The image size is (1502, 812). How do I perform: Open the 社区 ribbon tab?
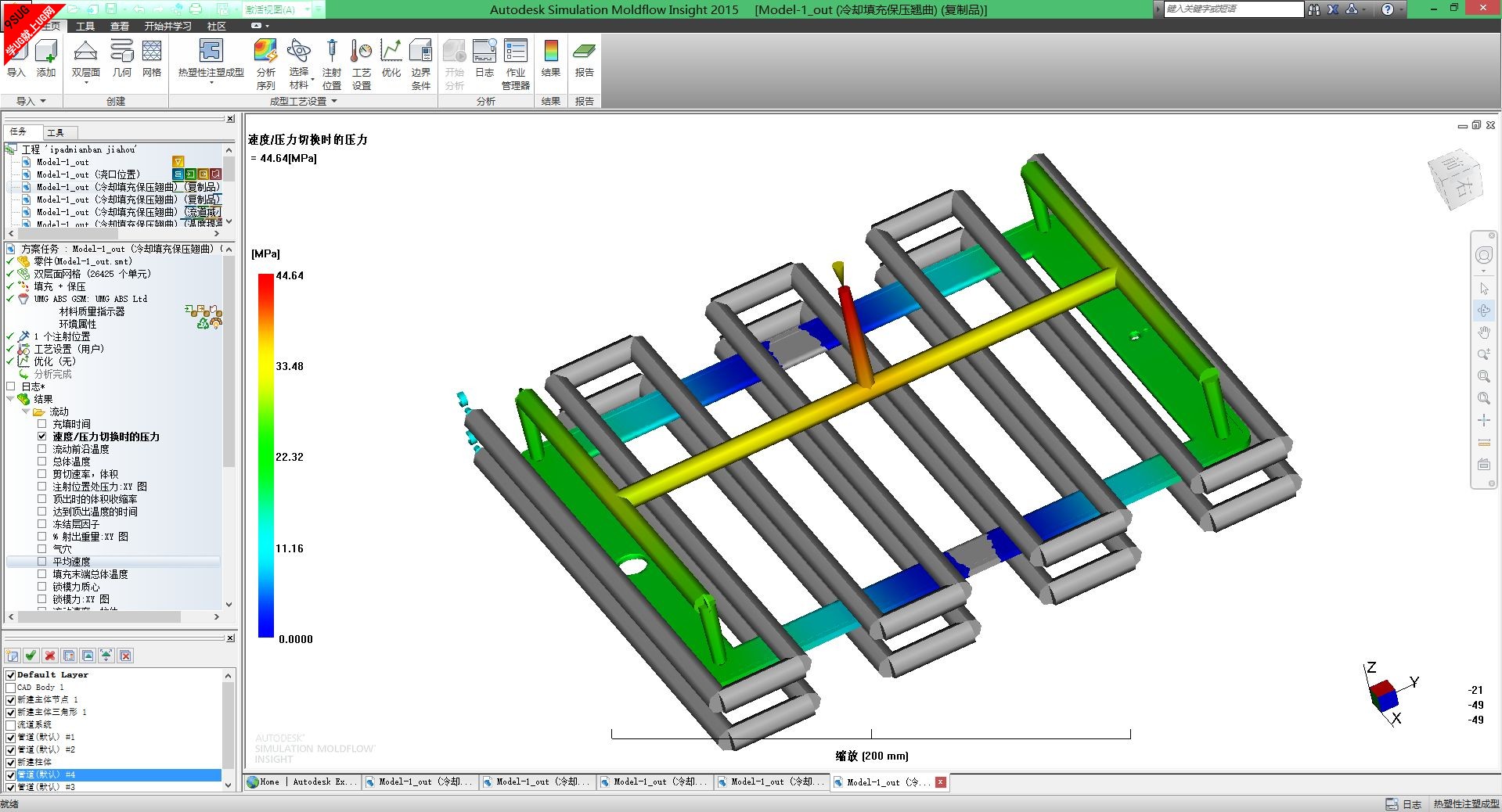(x=217, y=26)
